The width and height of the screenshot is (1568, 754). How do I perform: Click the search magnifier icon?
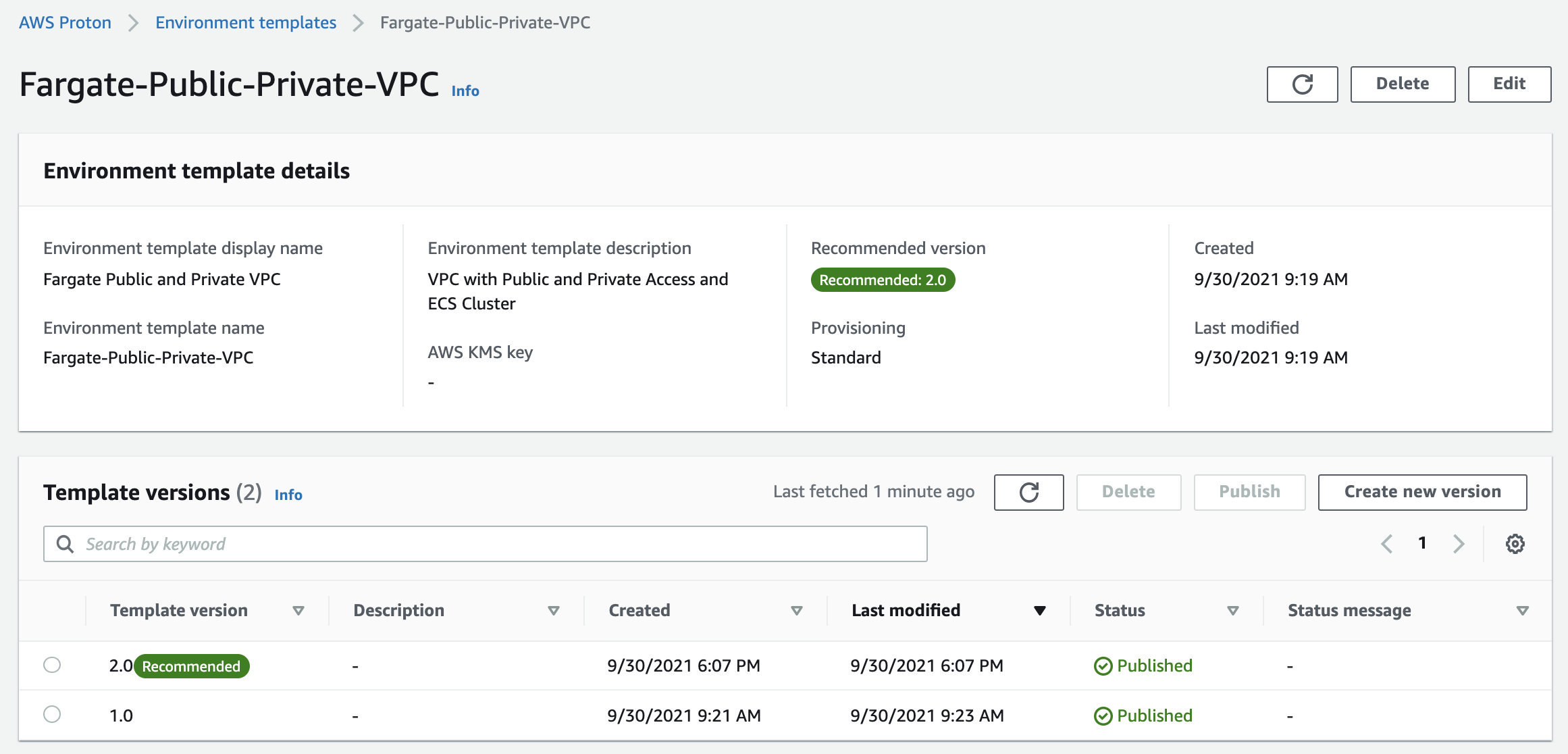(x=65, y=544)
